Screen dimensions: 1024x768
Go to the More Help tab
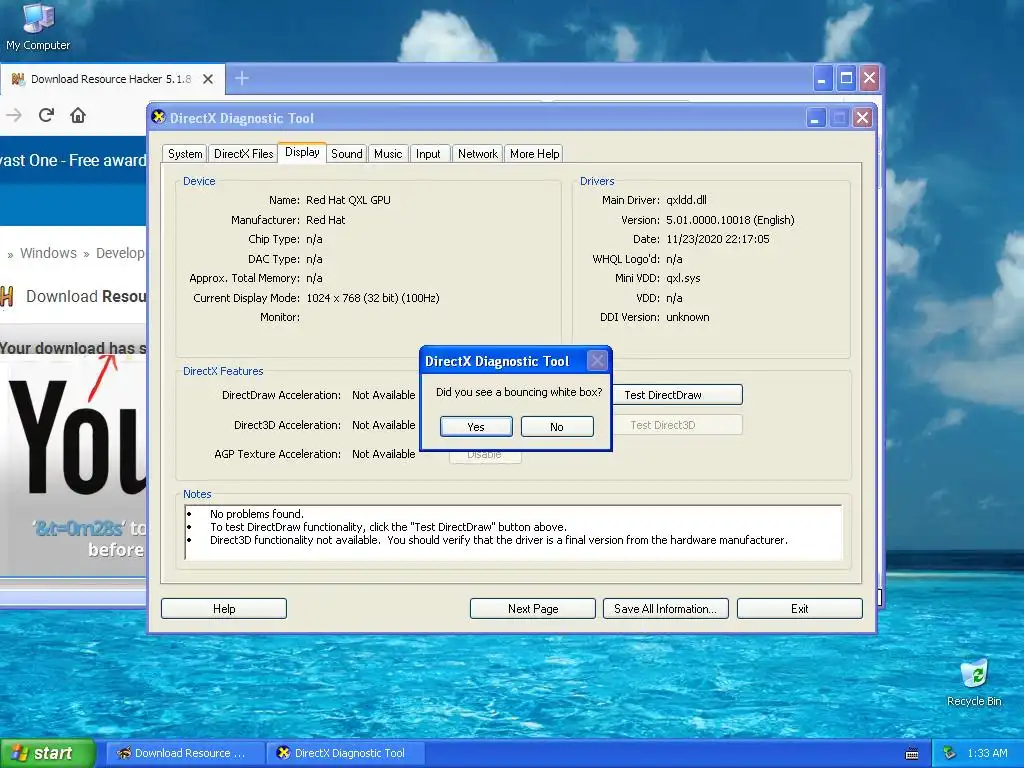[x=534, y=153]
